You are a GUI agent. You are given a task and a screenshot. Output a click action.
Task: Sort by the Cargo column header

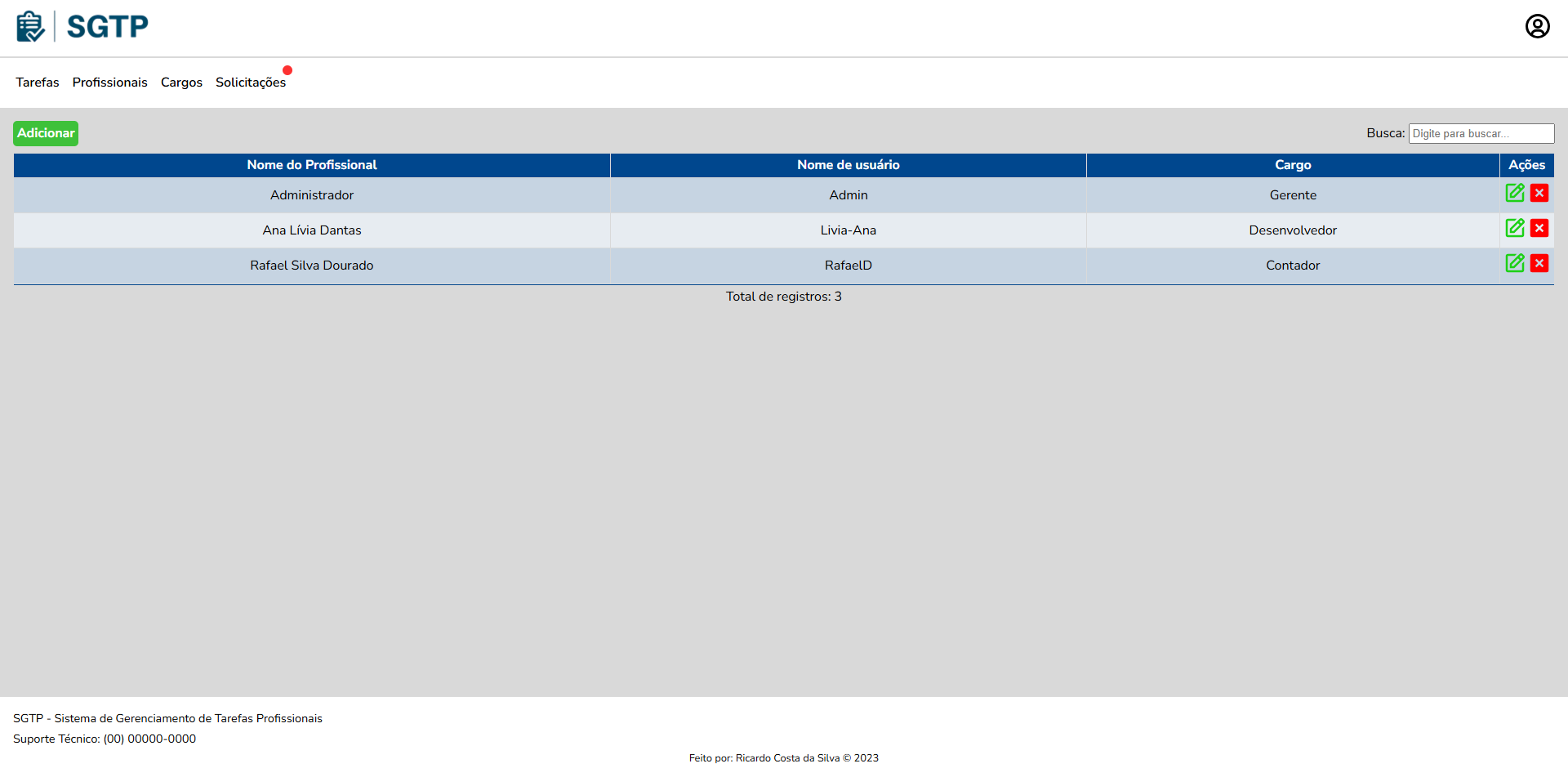(x=1293, y=165)
